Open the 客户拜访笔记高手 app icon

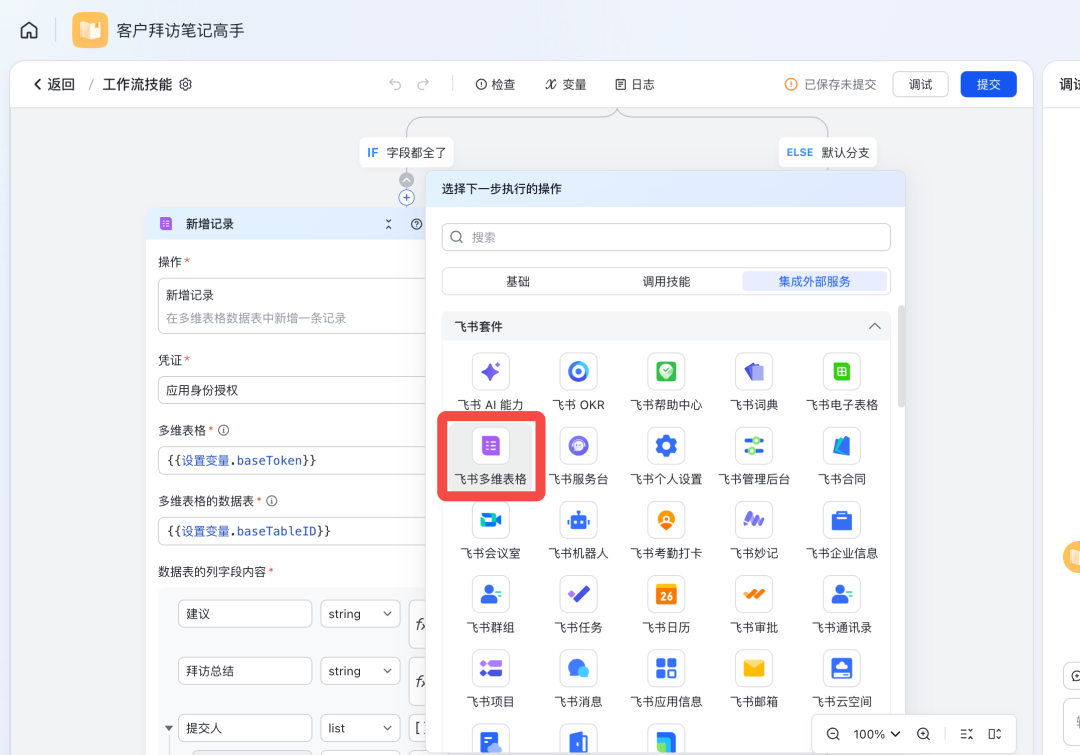(x=90, y=30)
